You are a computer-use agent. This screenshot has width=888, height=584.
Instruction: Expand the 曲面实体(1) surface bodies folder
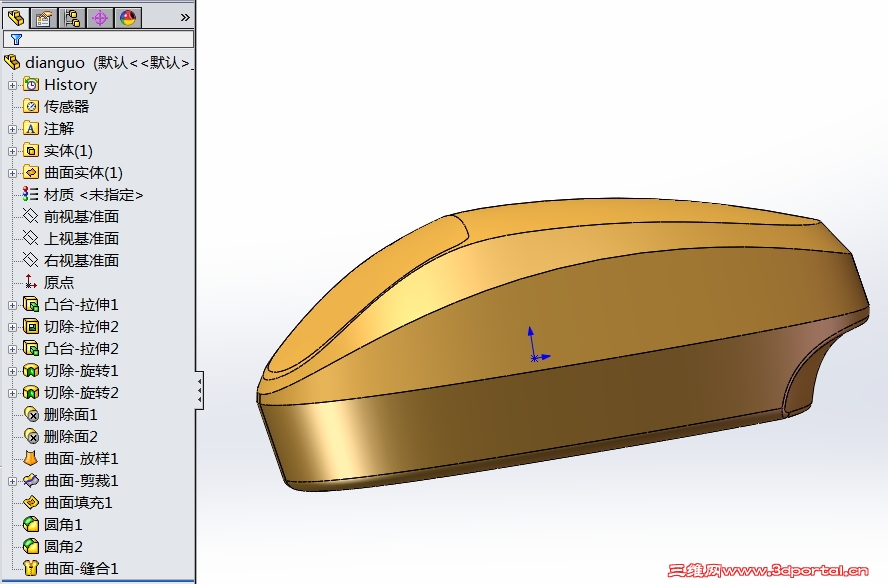point(12,173)
